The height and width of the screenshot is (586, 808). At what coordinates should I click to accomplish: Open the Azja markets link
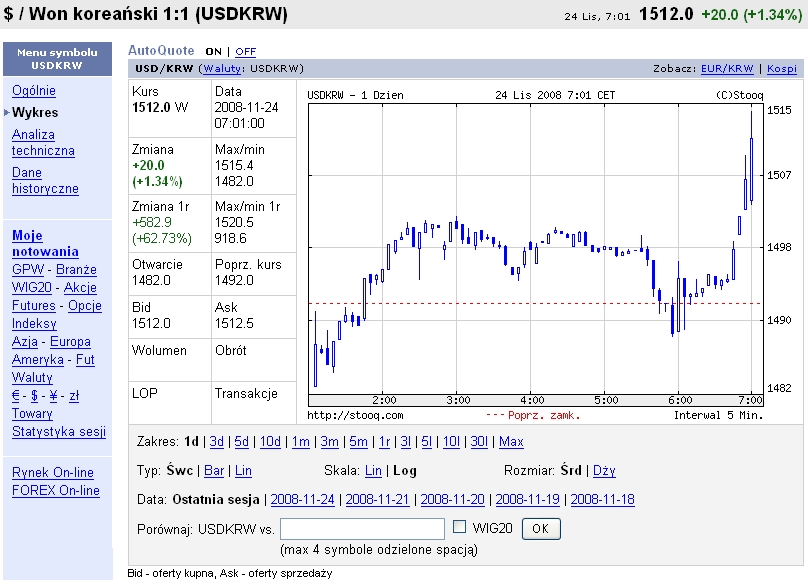[25, 342]
